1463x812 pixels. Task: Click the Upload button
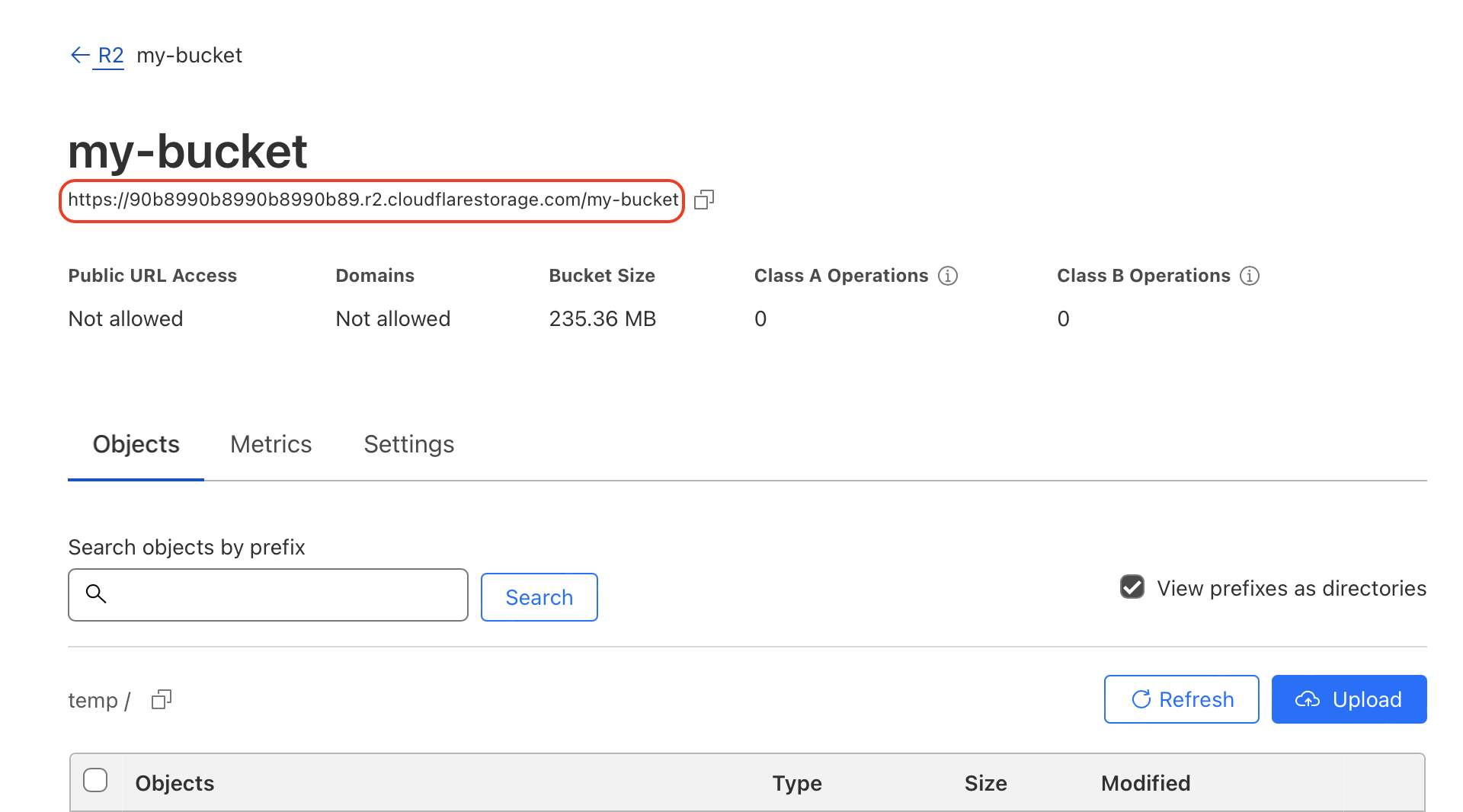[x=1349, y=699]
